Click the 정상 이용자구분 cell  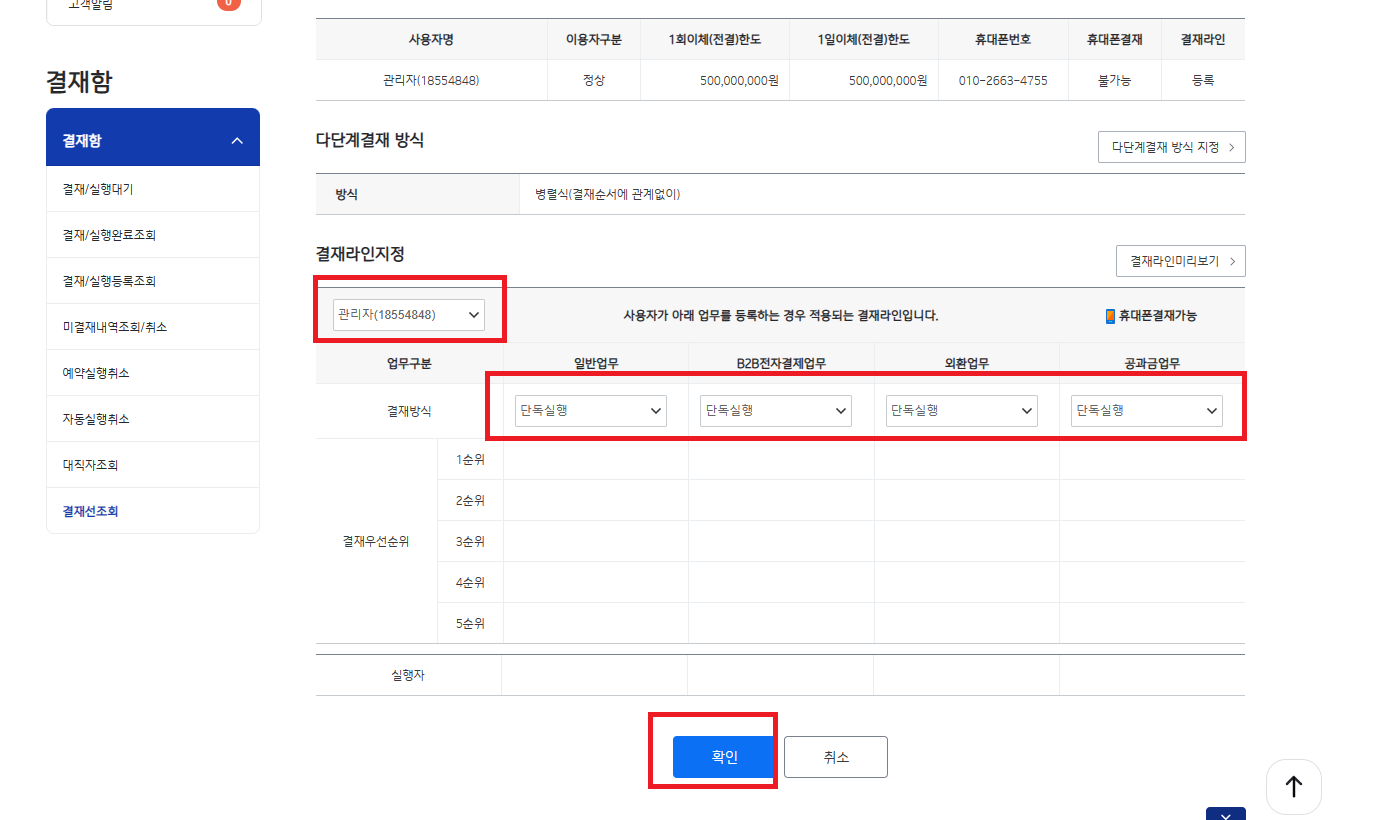coord(594,80)
